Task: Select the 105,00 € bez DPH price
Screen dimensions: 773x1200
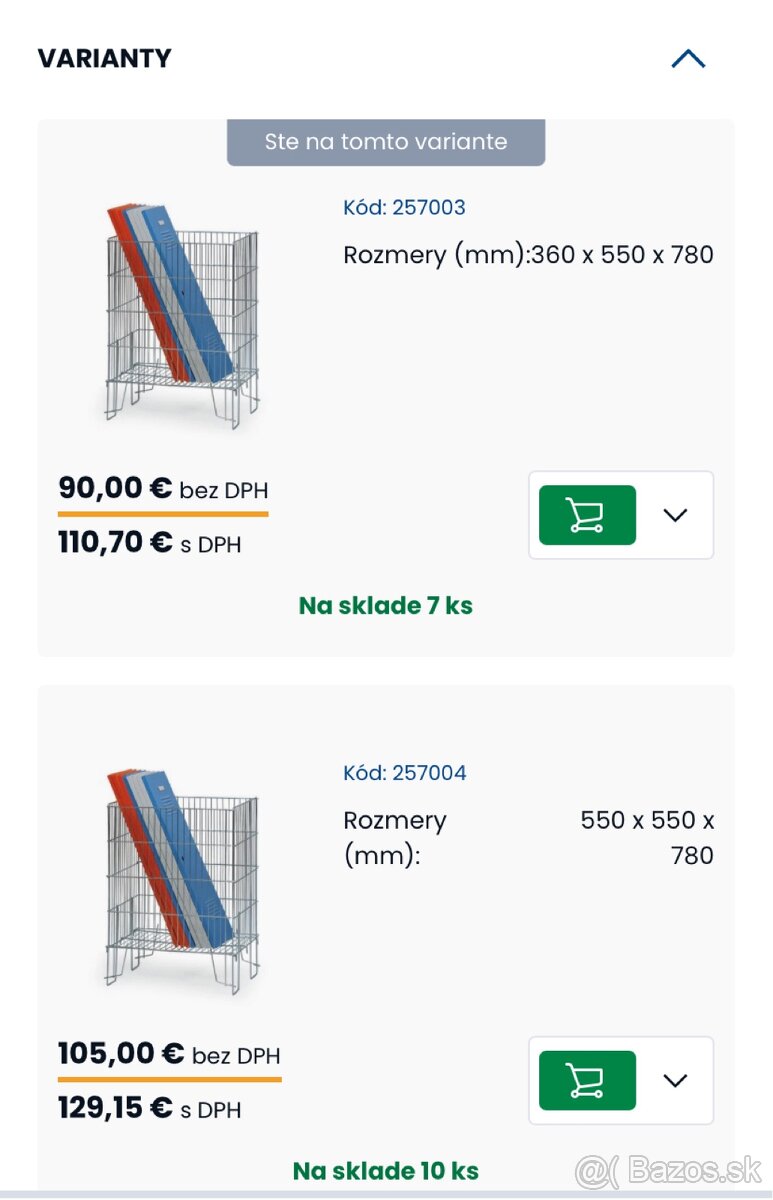Action: point(169,1054)
